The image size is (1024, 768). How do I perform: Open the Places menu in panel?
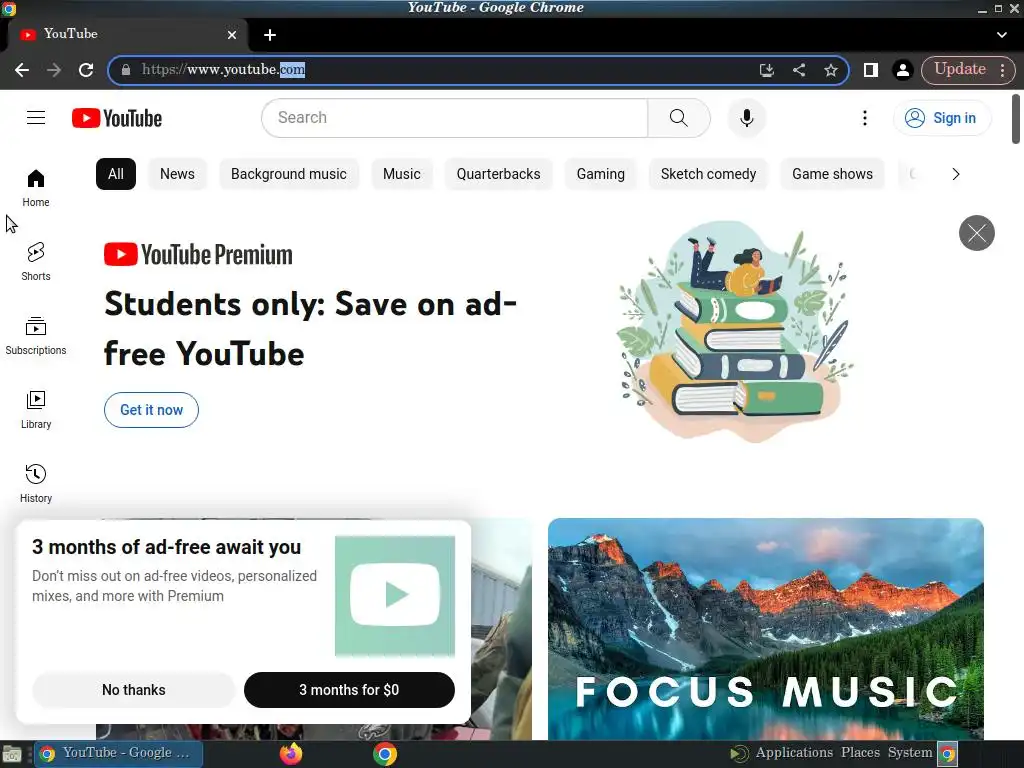click(x=860, y=753)
